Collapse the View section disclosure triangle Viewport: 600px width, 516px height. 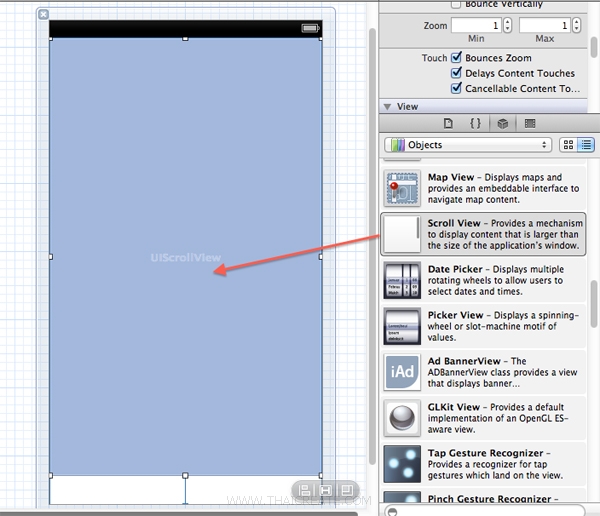click(x=387, y=107)
